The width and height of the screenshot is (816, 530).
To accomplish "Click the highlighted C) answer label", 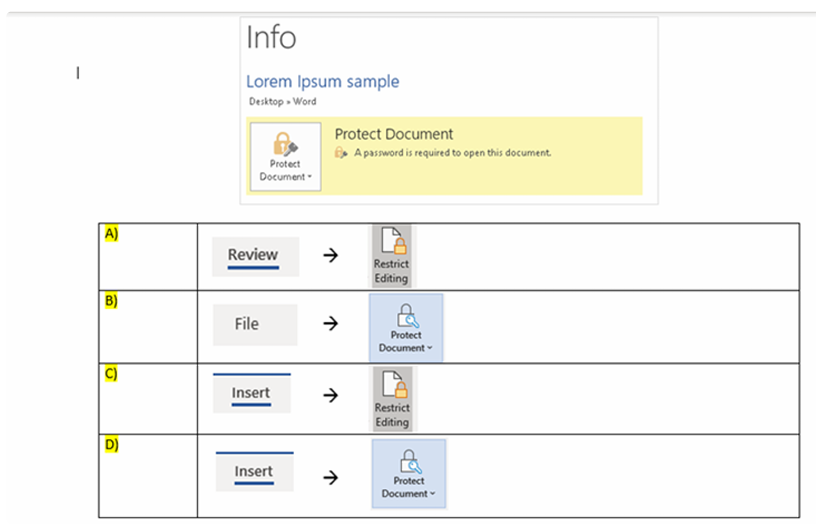I will [111, 374].
